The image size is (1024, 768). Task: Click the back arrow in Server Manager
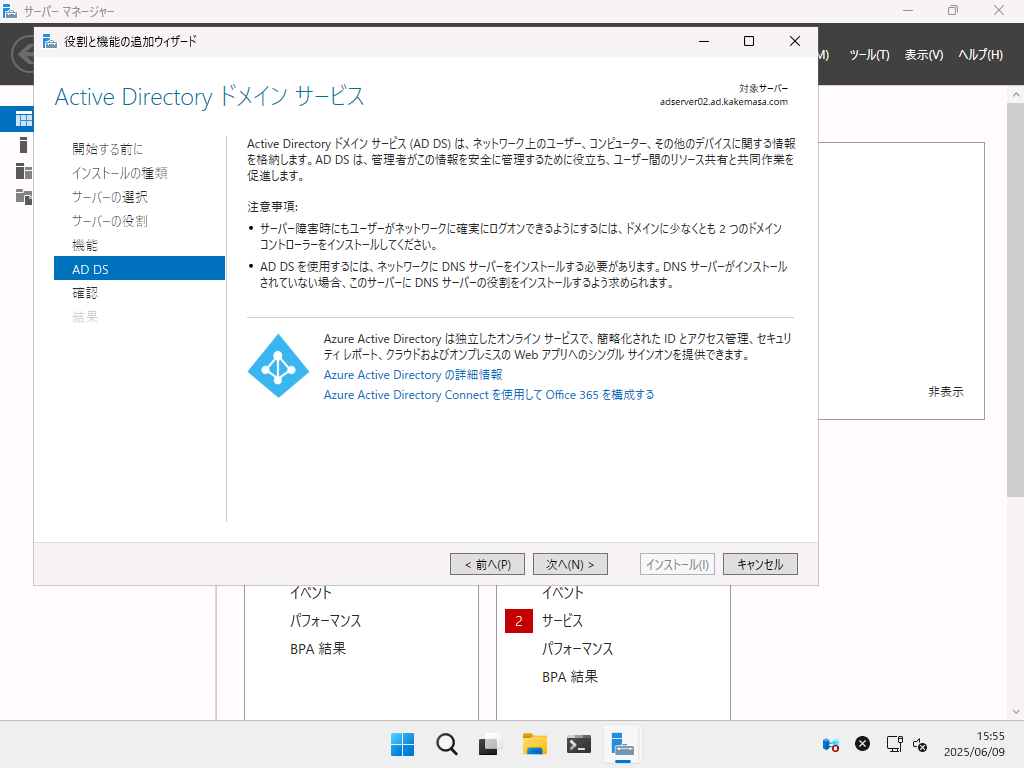(24, 54)
